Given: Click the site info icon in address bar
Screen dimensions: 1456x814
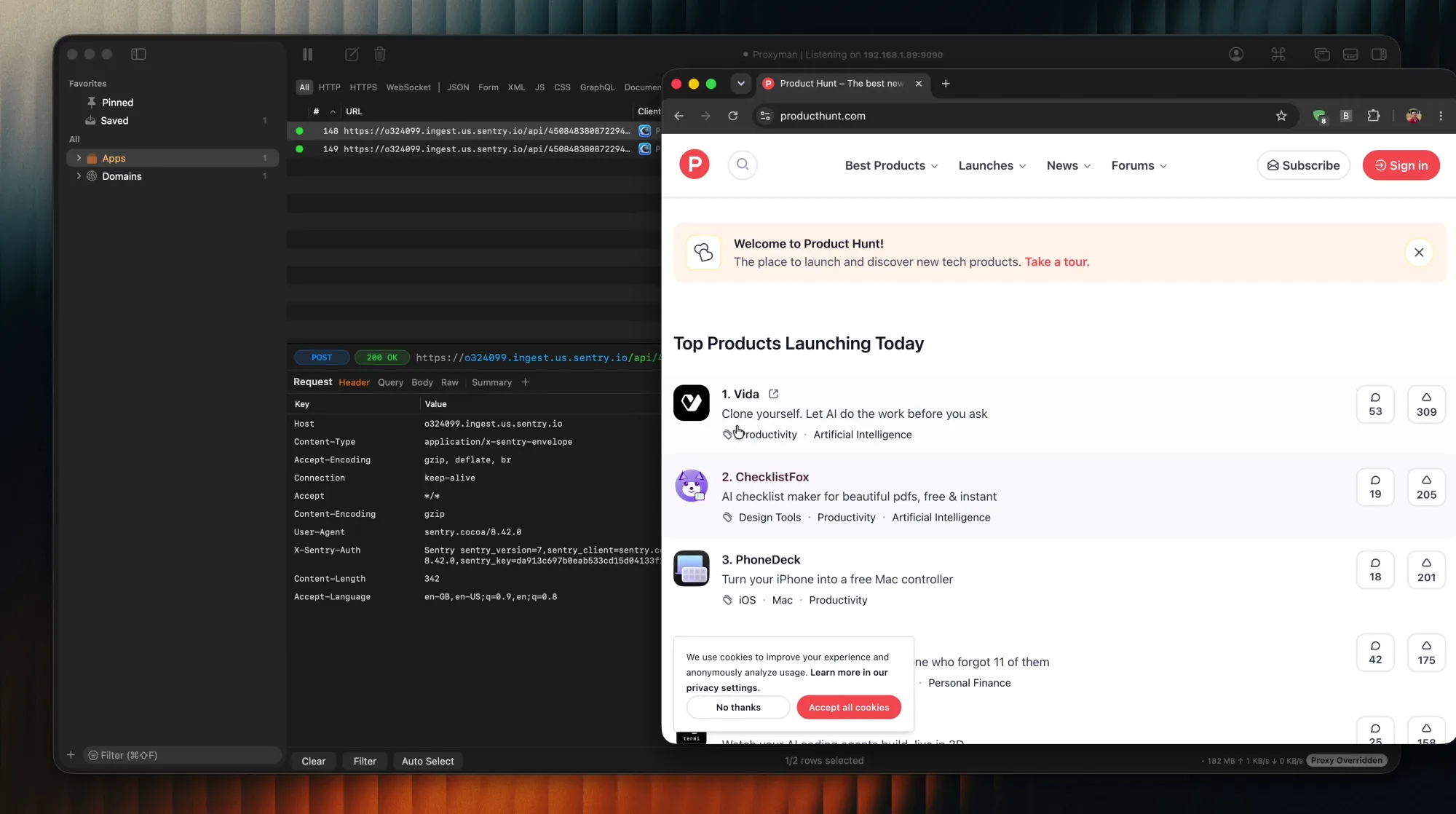Looking at the screenshot, I should [765, 116].
